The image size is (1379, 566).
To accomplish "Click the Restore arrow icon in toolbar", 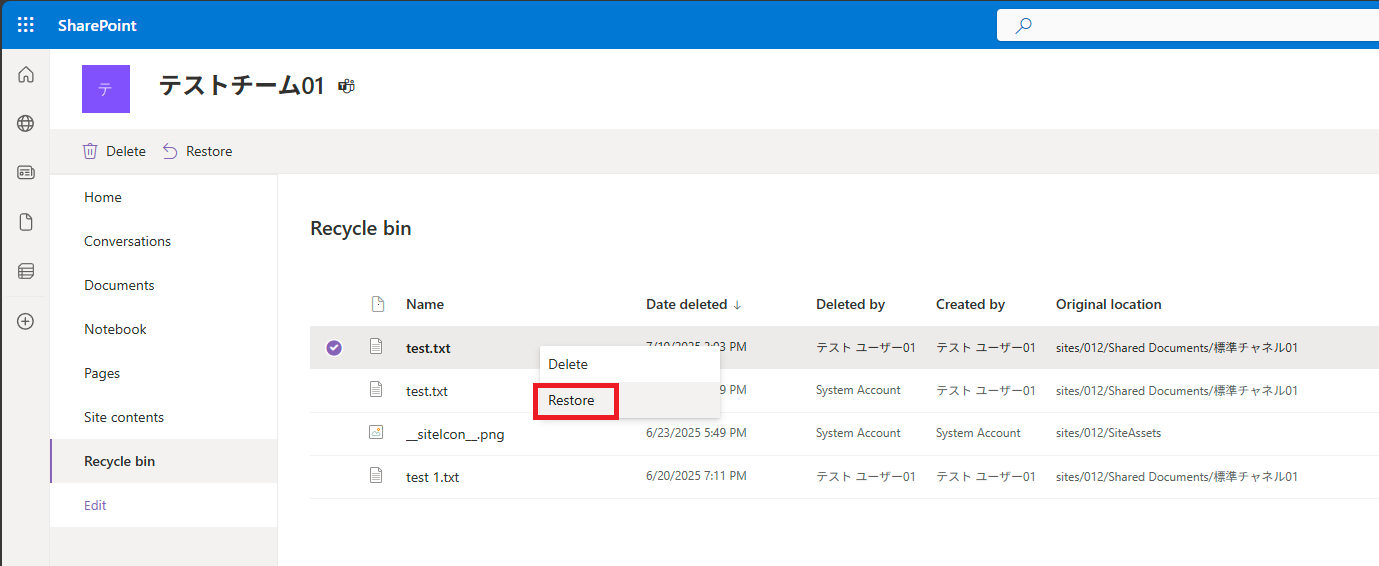I will pos(170,151).
